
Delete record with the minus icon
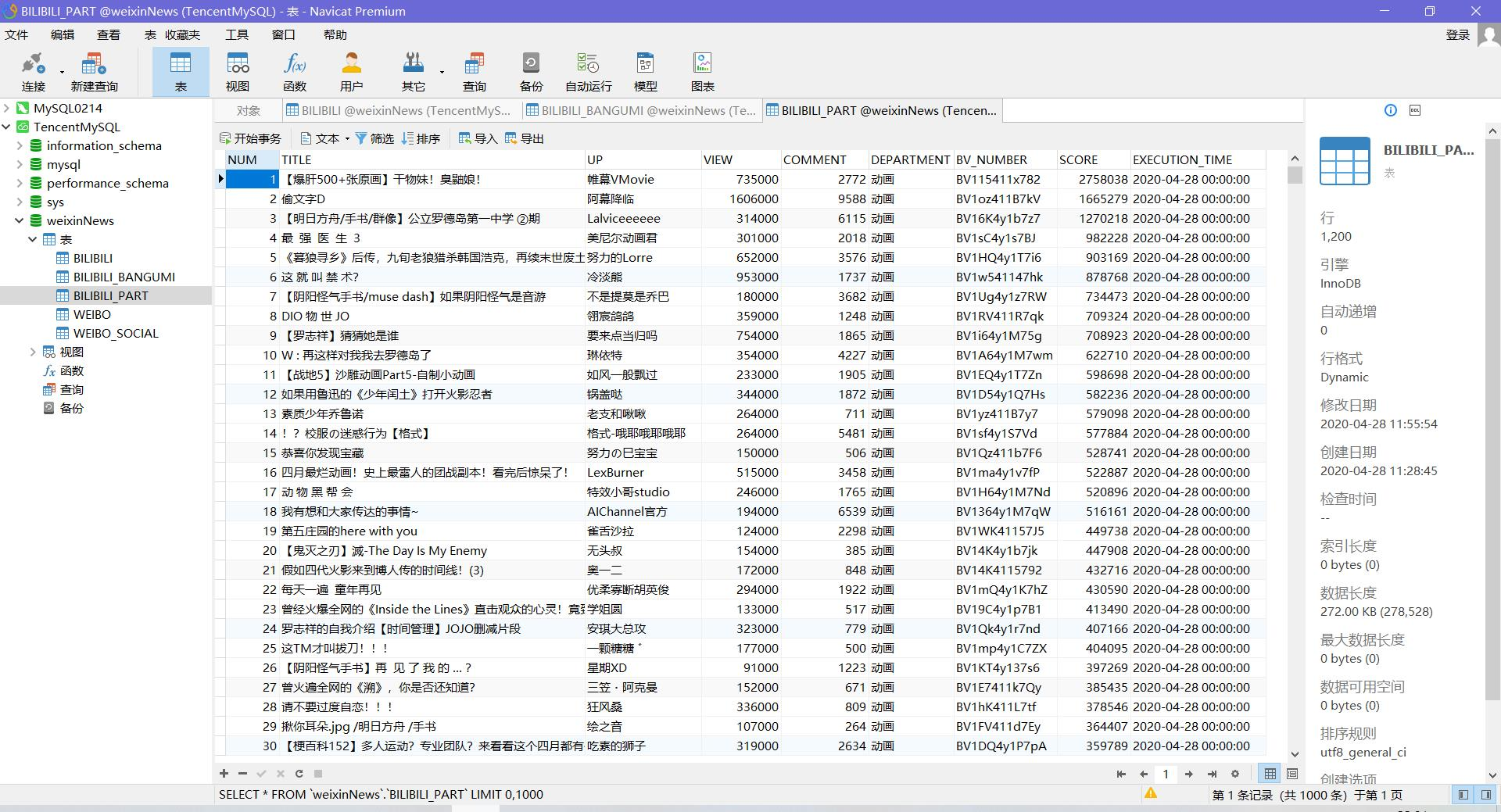(242, 773)
